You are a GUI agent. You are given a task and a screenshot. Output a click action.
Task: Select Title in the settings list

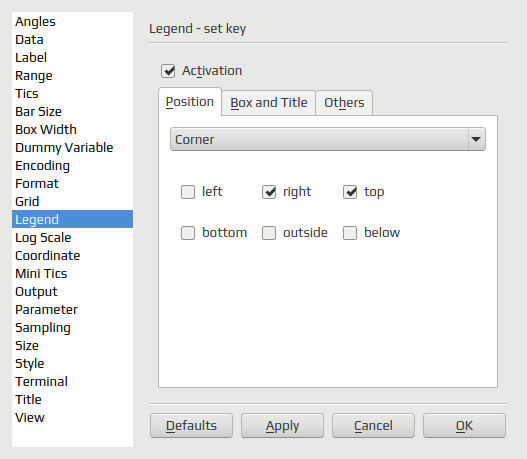(72, 400)
